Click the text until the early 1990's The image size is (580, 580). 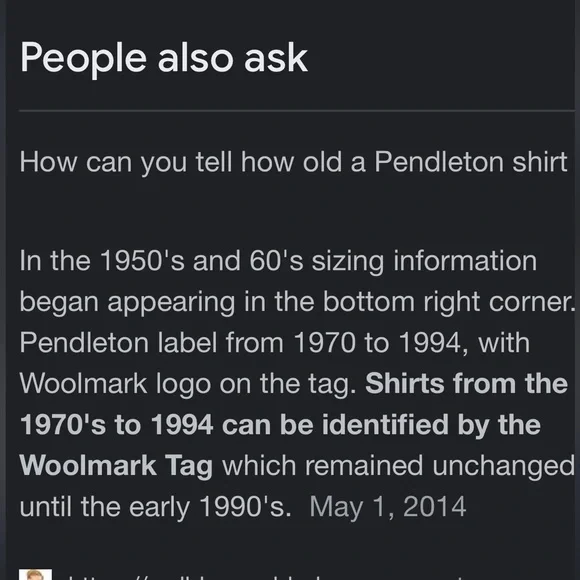(155, 506)
